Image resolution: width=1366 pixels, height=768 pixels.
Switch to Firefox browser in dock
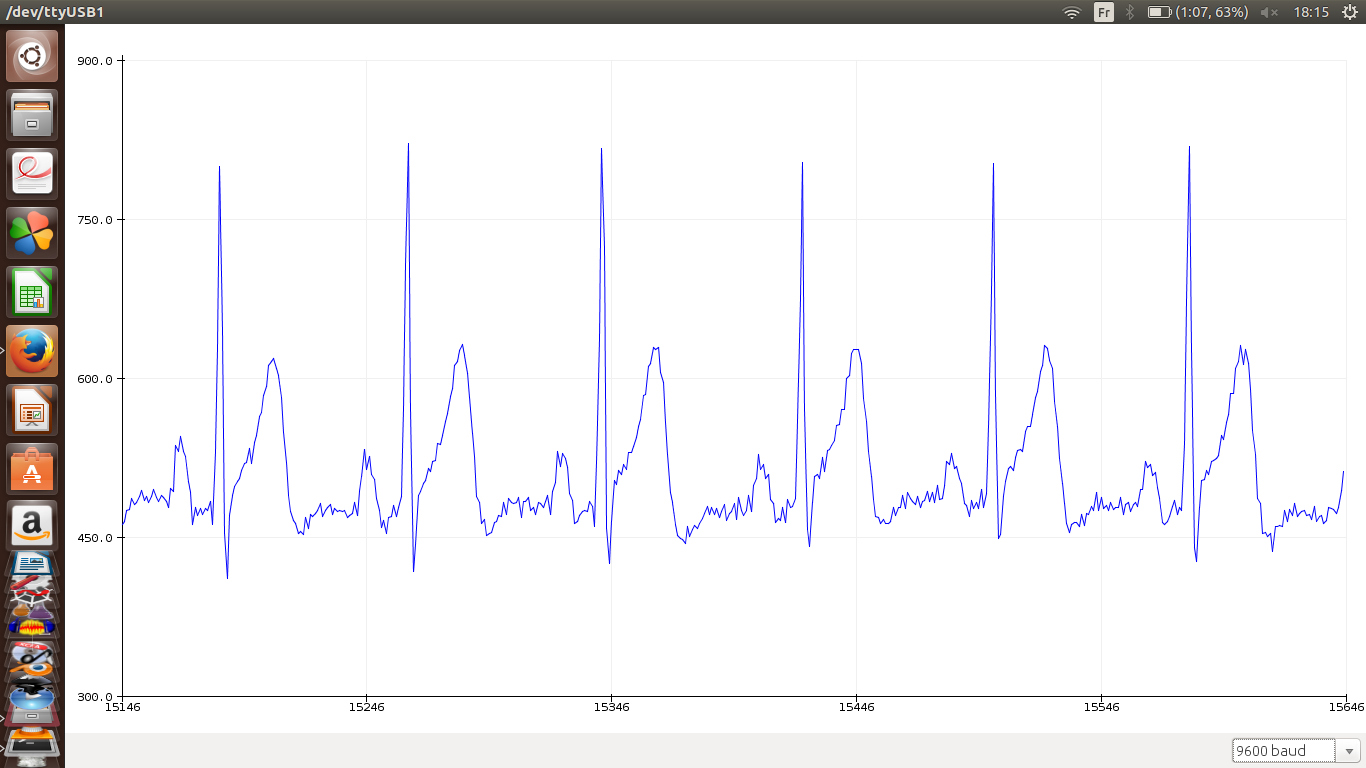(x=32, y=351)
